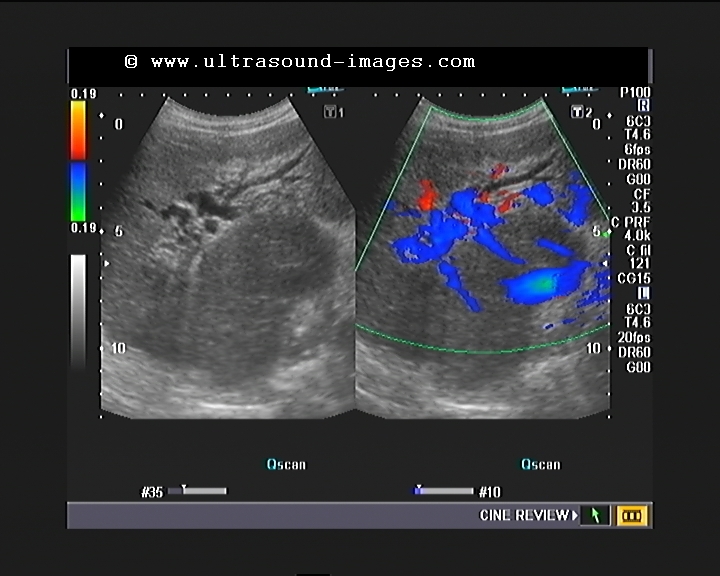
Task: Click the #35 frame number
Action: (x=152, y=492)
